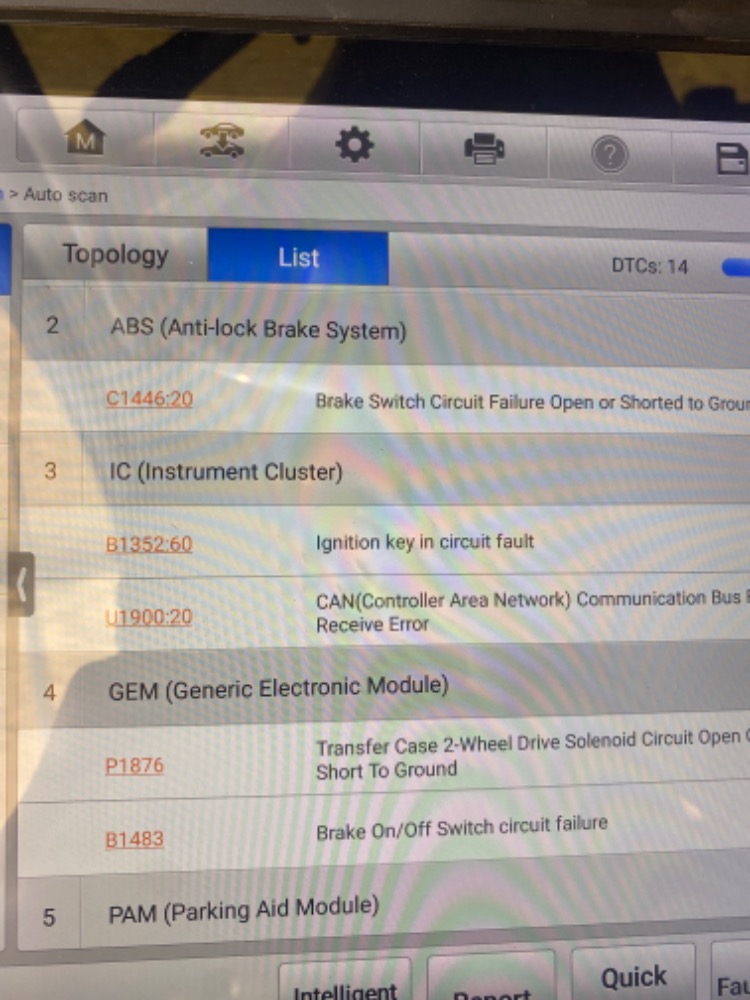750x1000 pixels.
Task: Select the List tab
Action: pos(298,258)
